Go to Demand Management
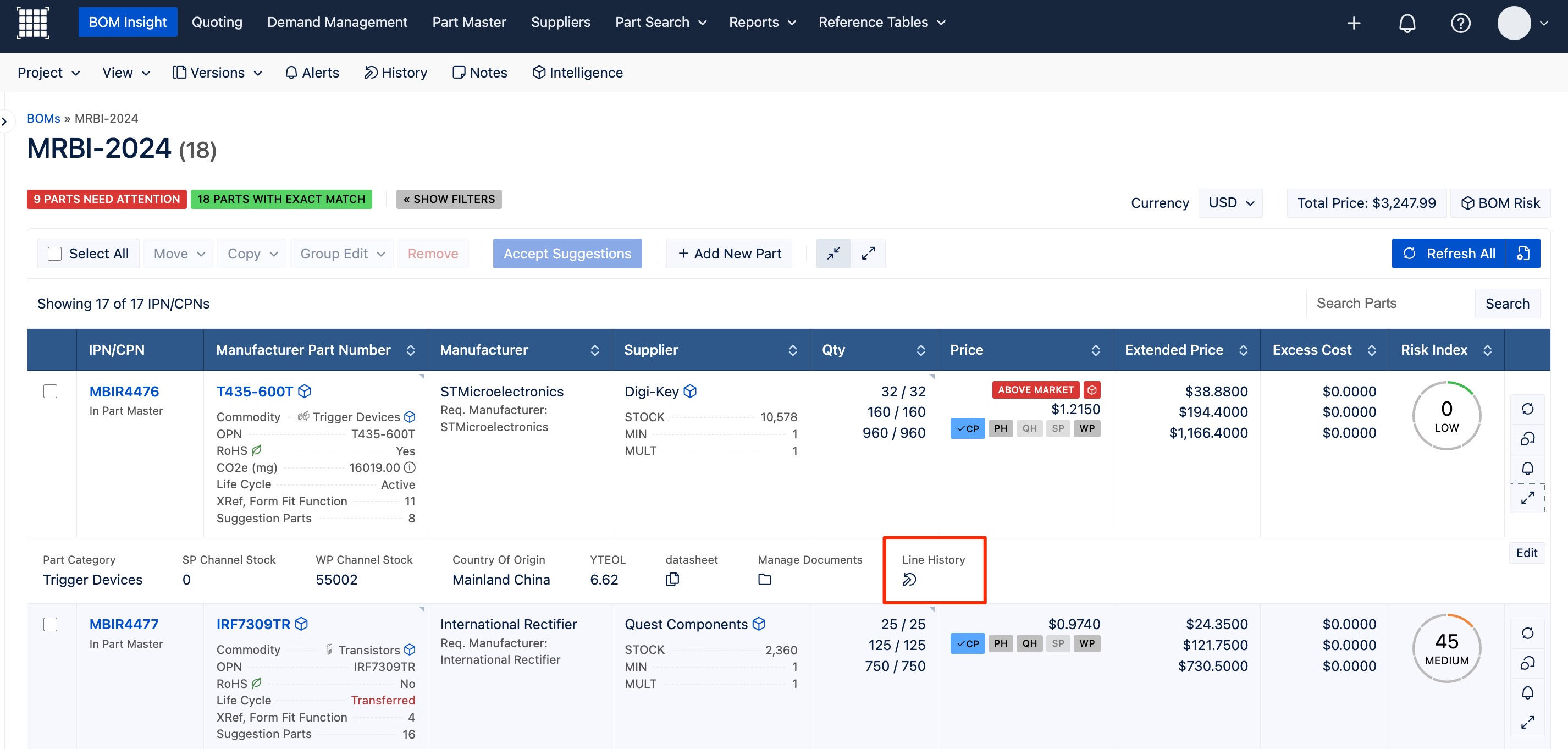The width and height of the screenshot is (1568, 749). [x=337, y=23]
